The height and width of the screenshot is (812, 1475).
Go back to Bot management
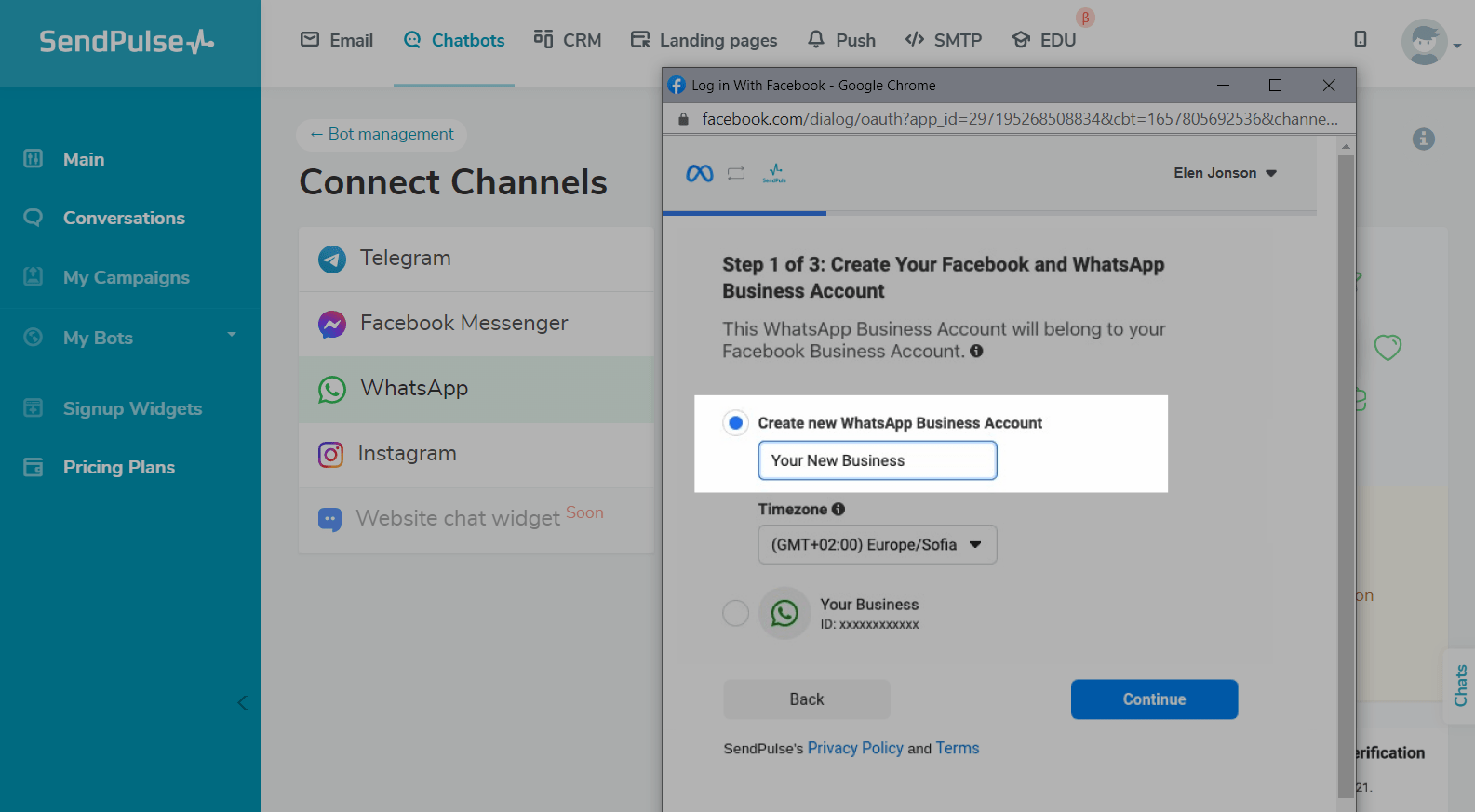(x=382, y=134)
